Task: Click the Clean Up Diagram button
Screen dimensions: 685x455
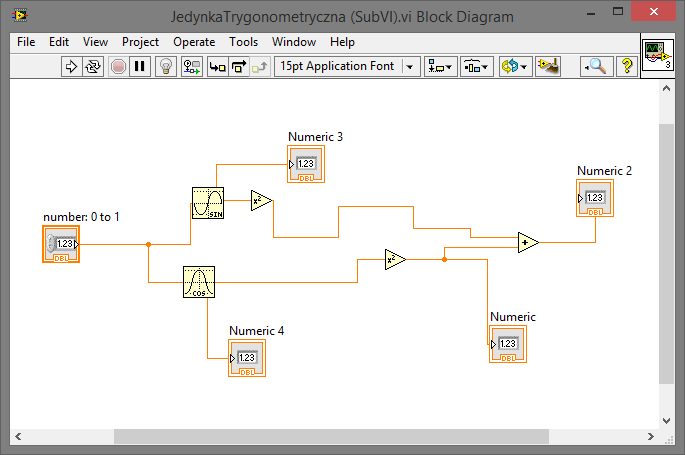Action: [x=548, y=66]
